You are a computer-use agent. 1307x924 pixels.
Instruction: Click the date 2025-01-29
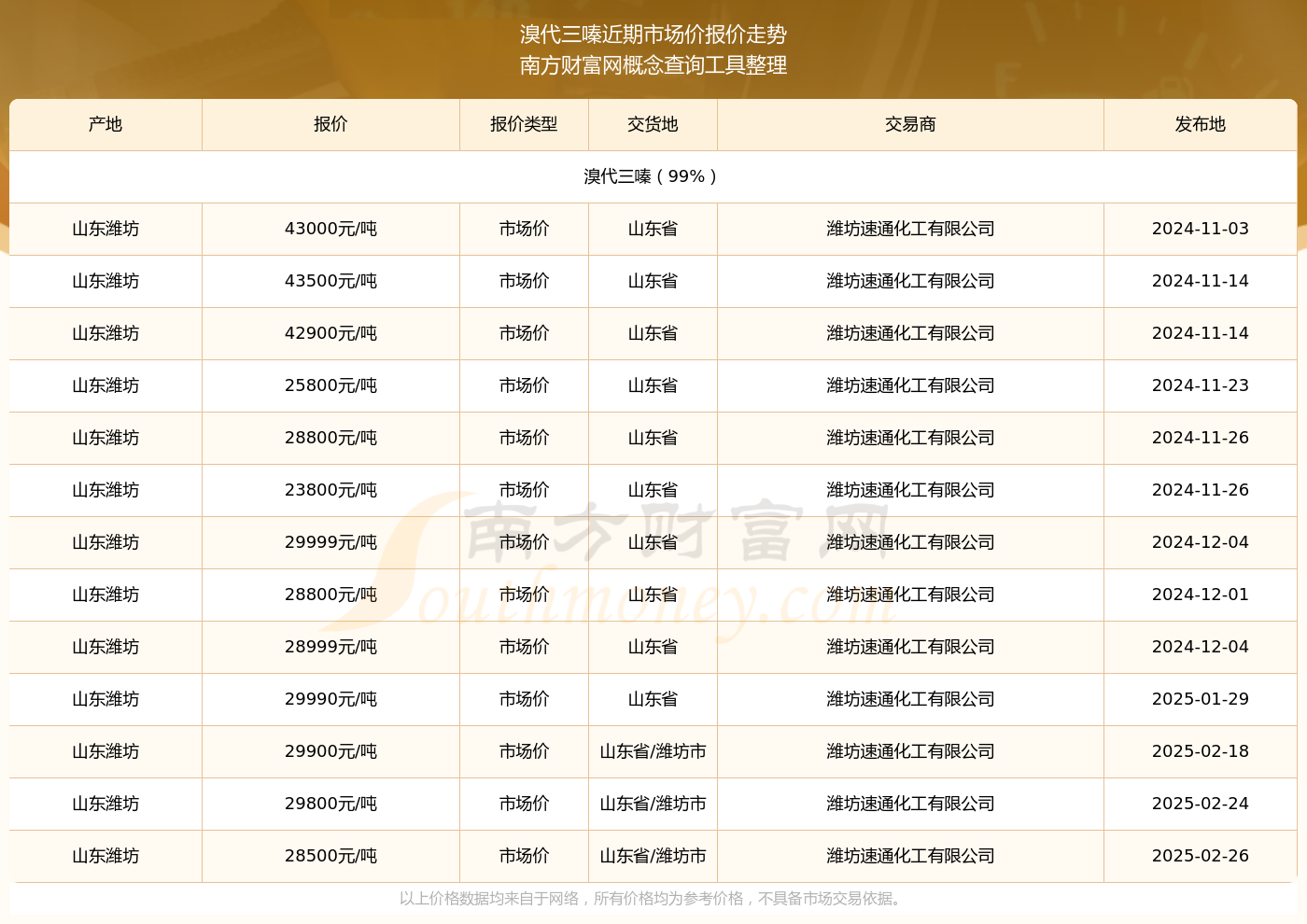pos(1200,699)
